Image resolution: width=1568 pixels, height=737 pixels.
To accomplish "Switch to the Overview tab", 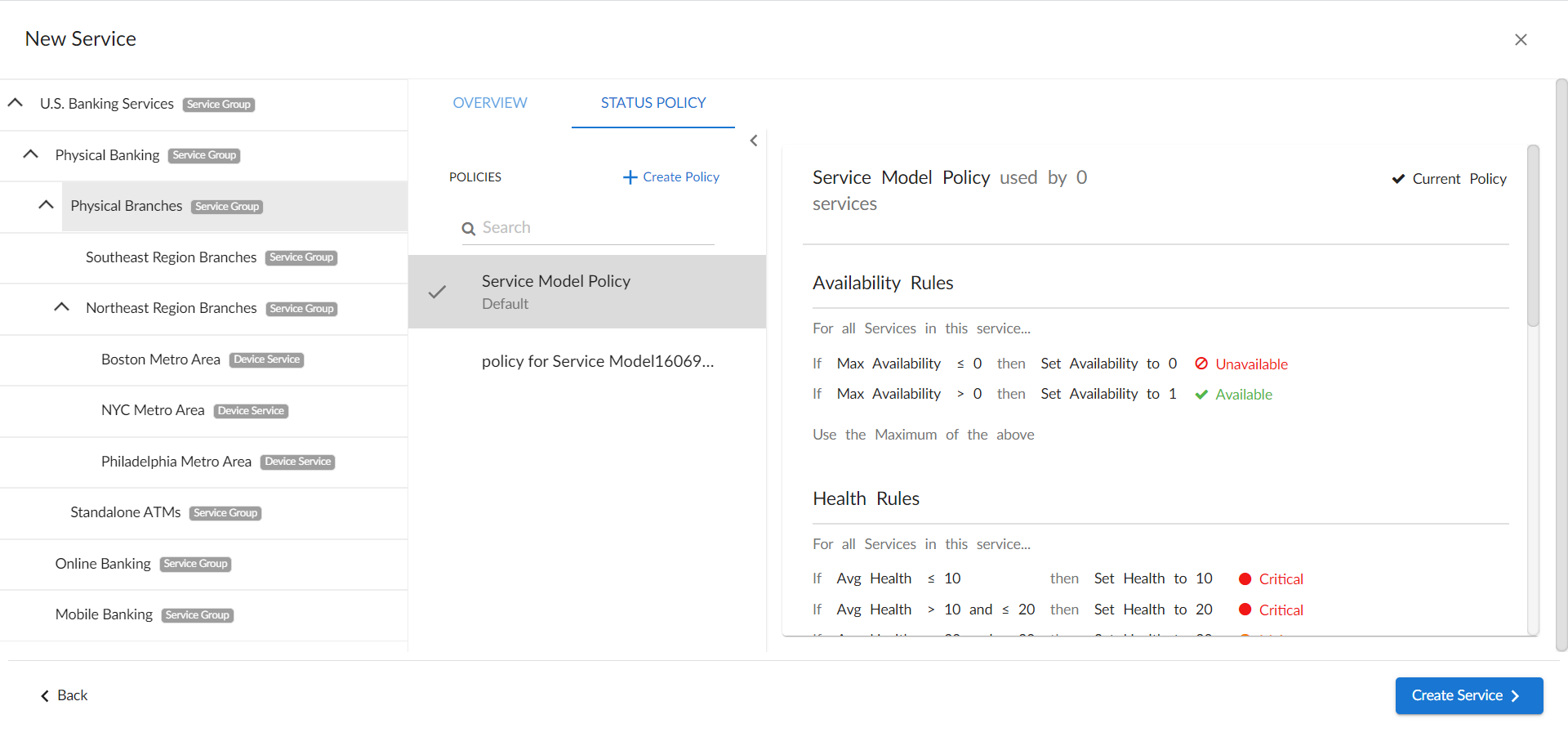I will coord(490,103).
